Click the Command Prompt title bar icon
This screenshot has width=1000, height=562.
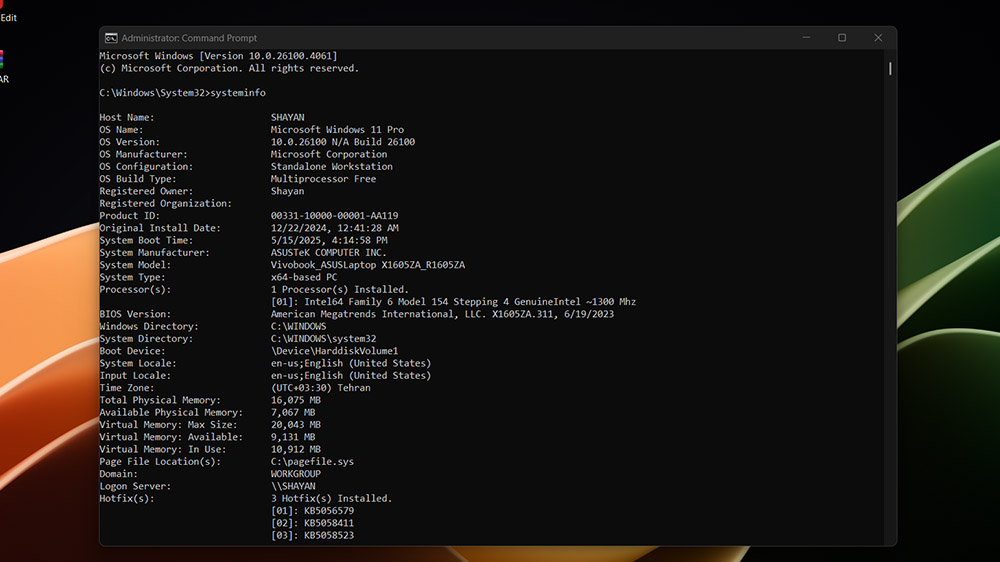111,38
